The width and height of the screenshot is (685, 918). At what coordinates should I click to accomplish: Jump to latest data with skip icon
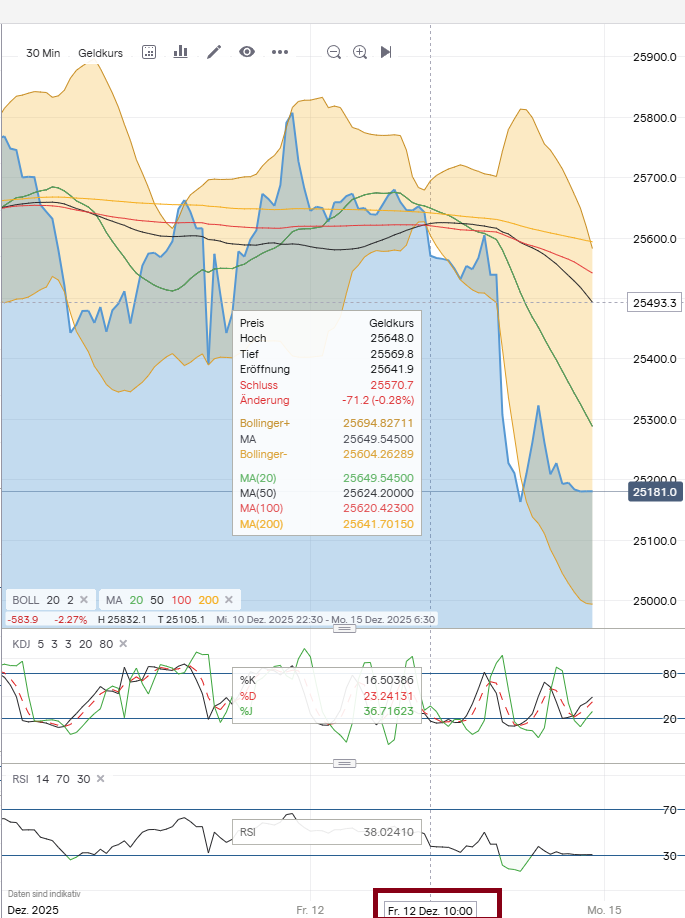click(x=386, y=52)
